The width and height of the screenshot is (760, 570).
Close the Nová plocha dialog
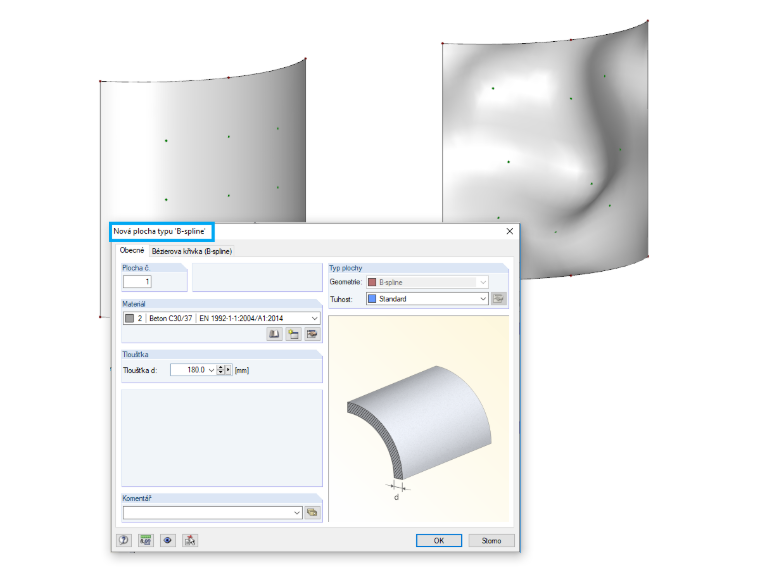[509, 231]
